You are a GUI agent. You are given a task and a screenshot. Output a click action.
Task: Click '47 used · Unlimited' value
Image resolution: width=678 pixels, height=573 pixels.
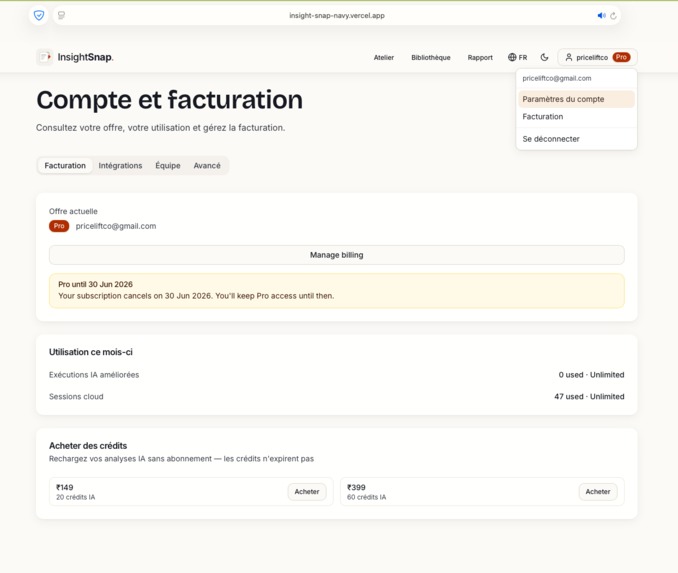pos(589,397)
